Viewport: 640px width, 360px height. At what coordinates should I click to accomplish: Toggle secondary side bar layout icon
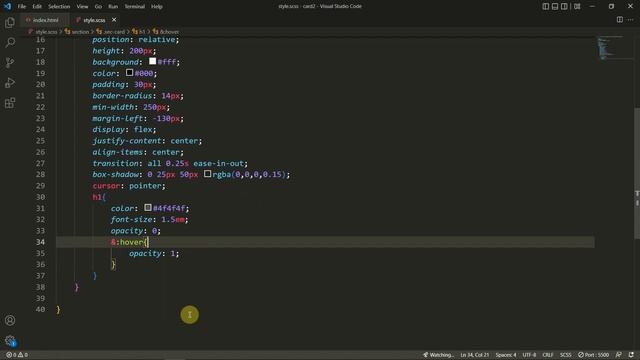coord(564,6)
